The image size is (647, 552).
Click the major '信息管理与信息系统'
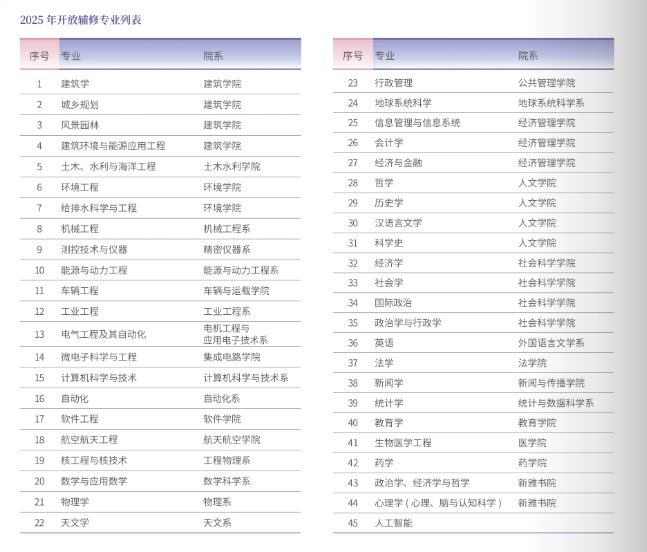click(418, 123)
